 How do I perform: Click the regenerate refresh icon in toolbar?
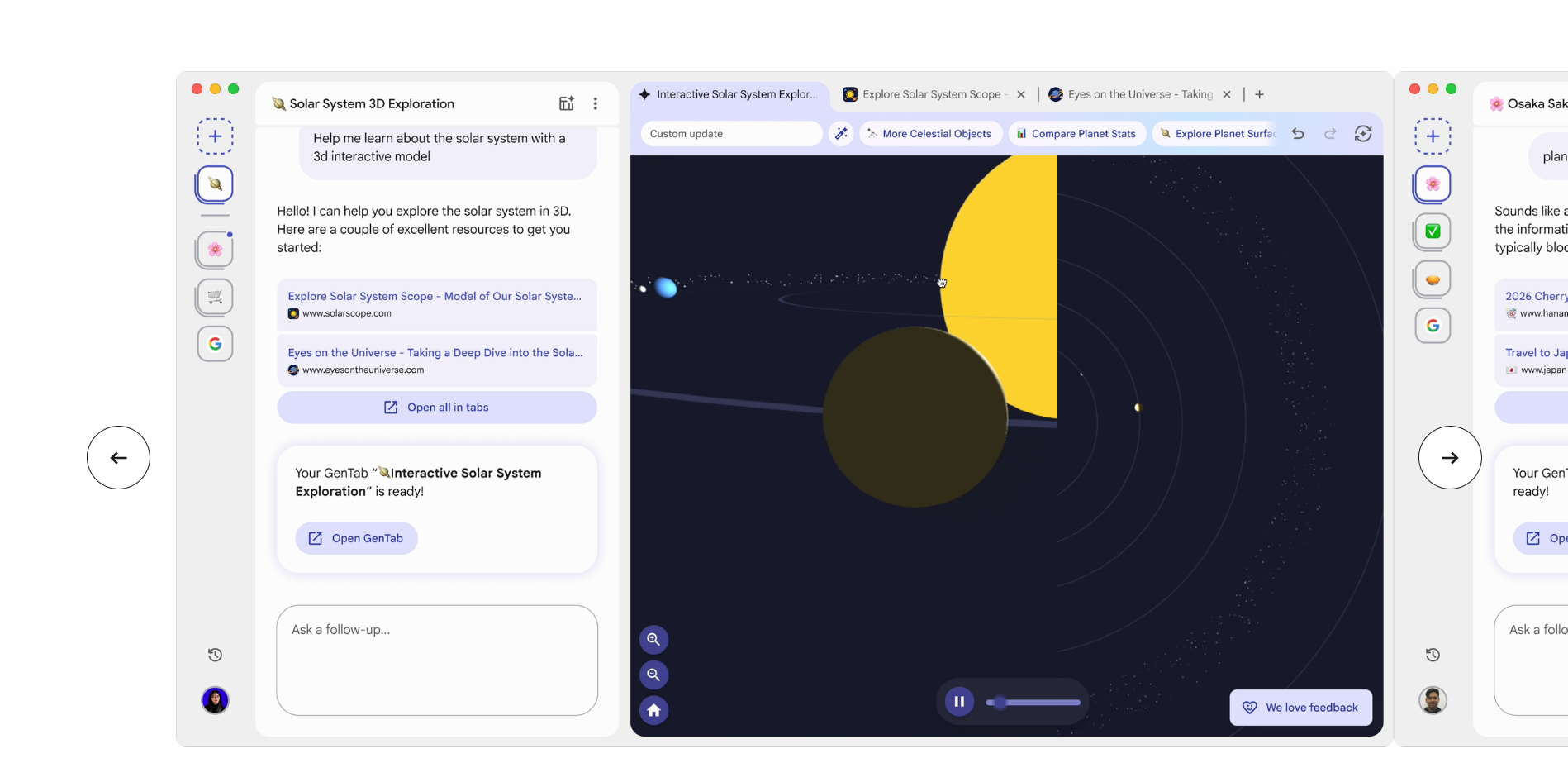[x=1363, y=133]
